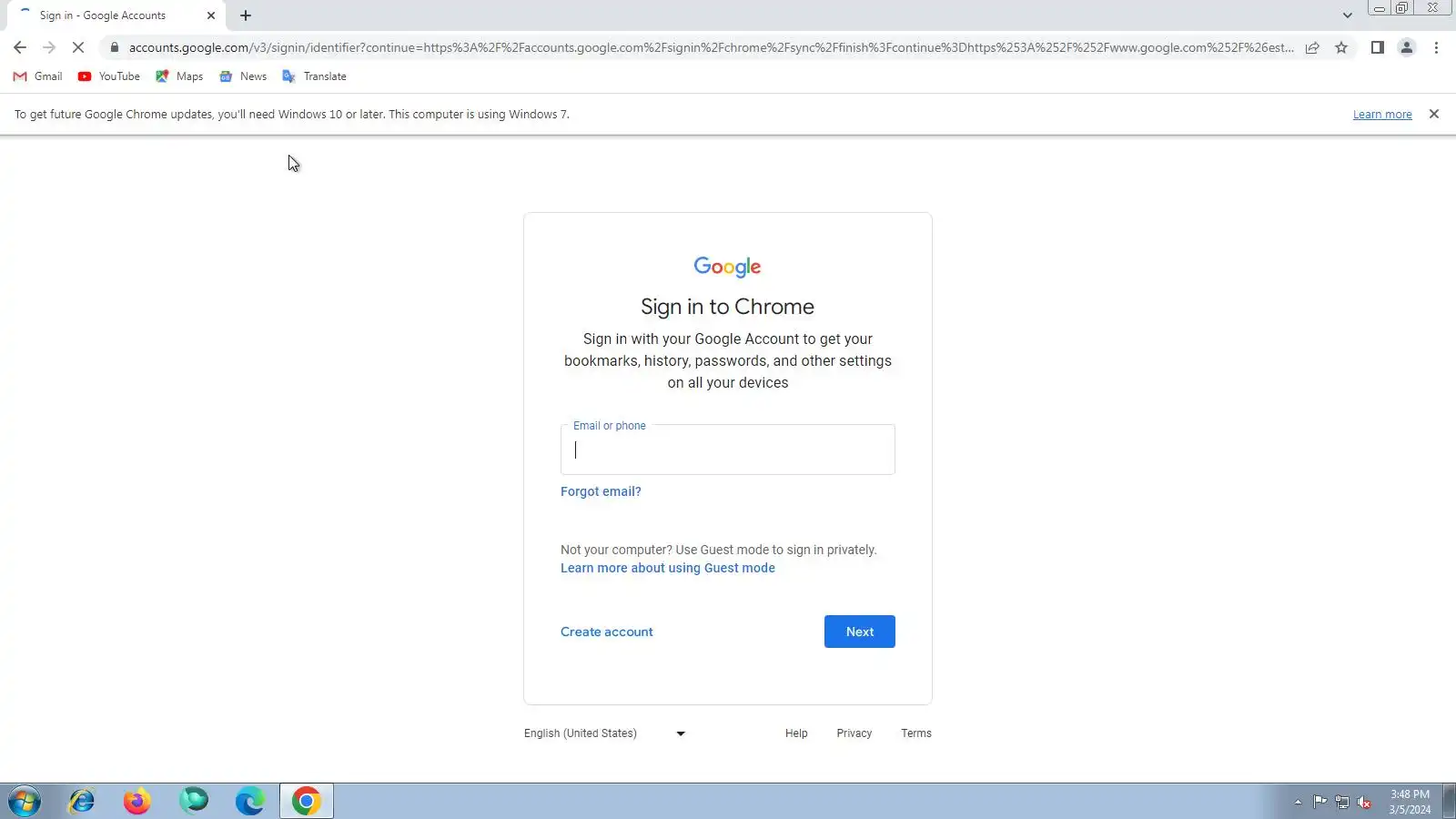1456x819 pixels.
Task: Open the green-blue globe taskbar app
Action: [194, 801]
